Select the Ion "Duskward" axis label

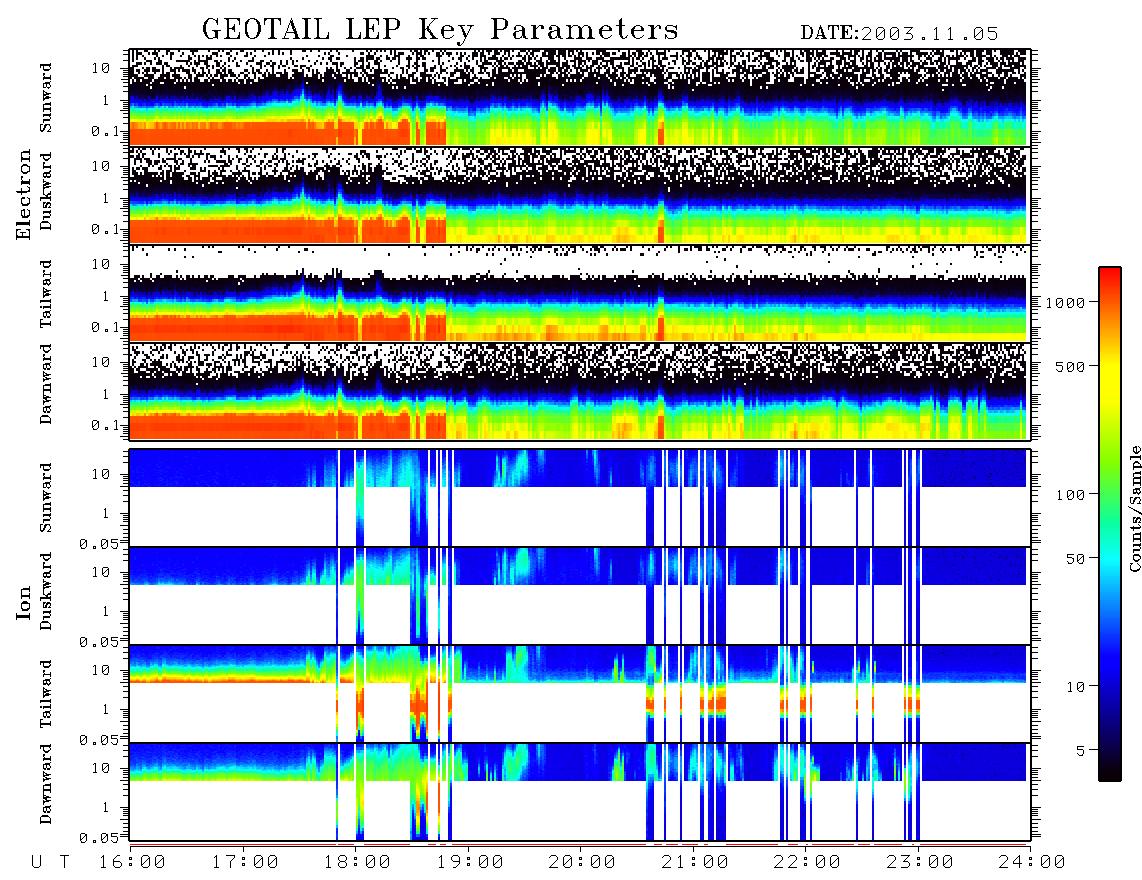click(46, 591)
